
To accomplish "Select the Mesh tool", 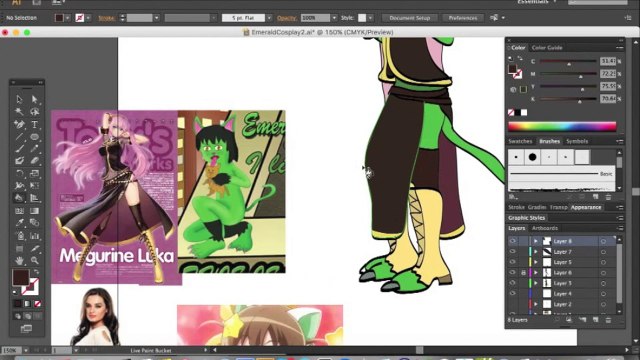I will point(19,211).
